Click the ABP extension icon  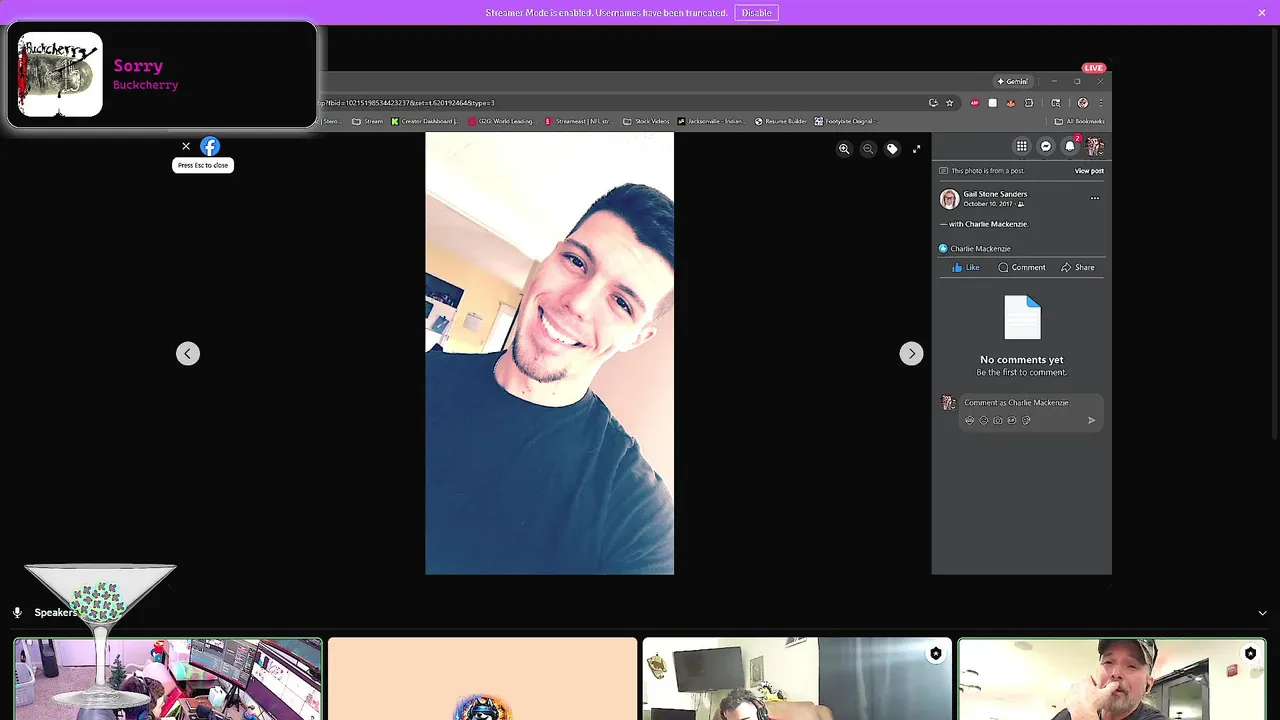pyautogui.click(x=975, y=103)
